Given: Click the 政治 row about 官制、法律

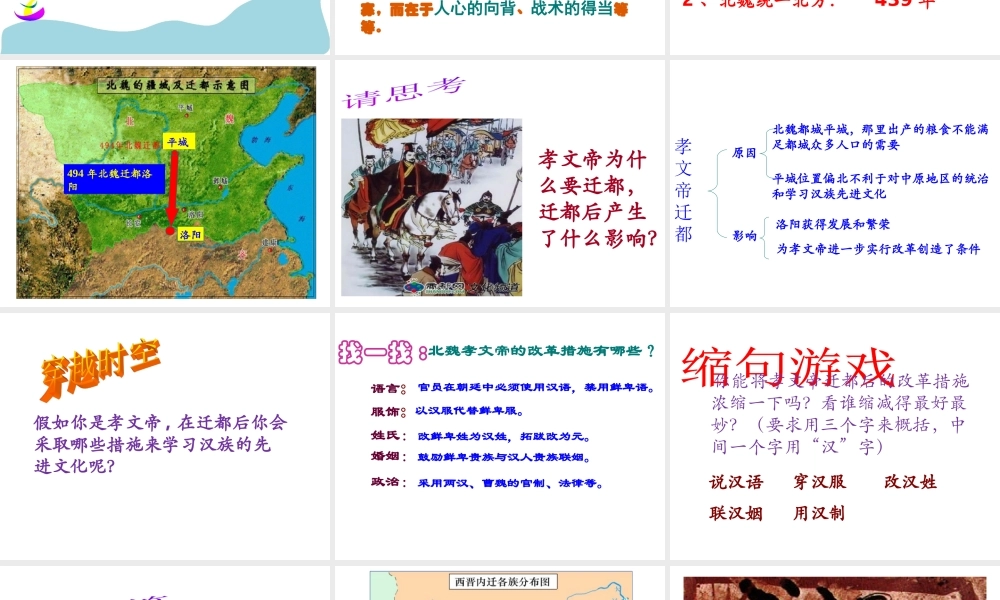Looking at the screenshot, I should 487,483.
